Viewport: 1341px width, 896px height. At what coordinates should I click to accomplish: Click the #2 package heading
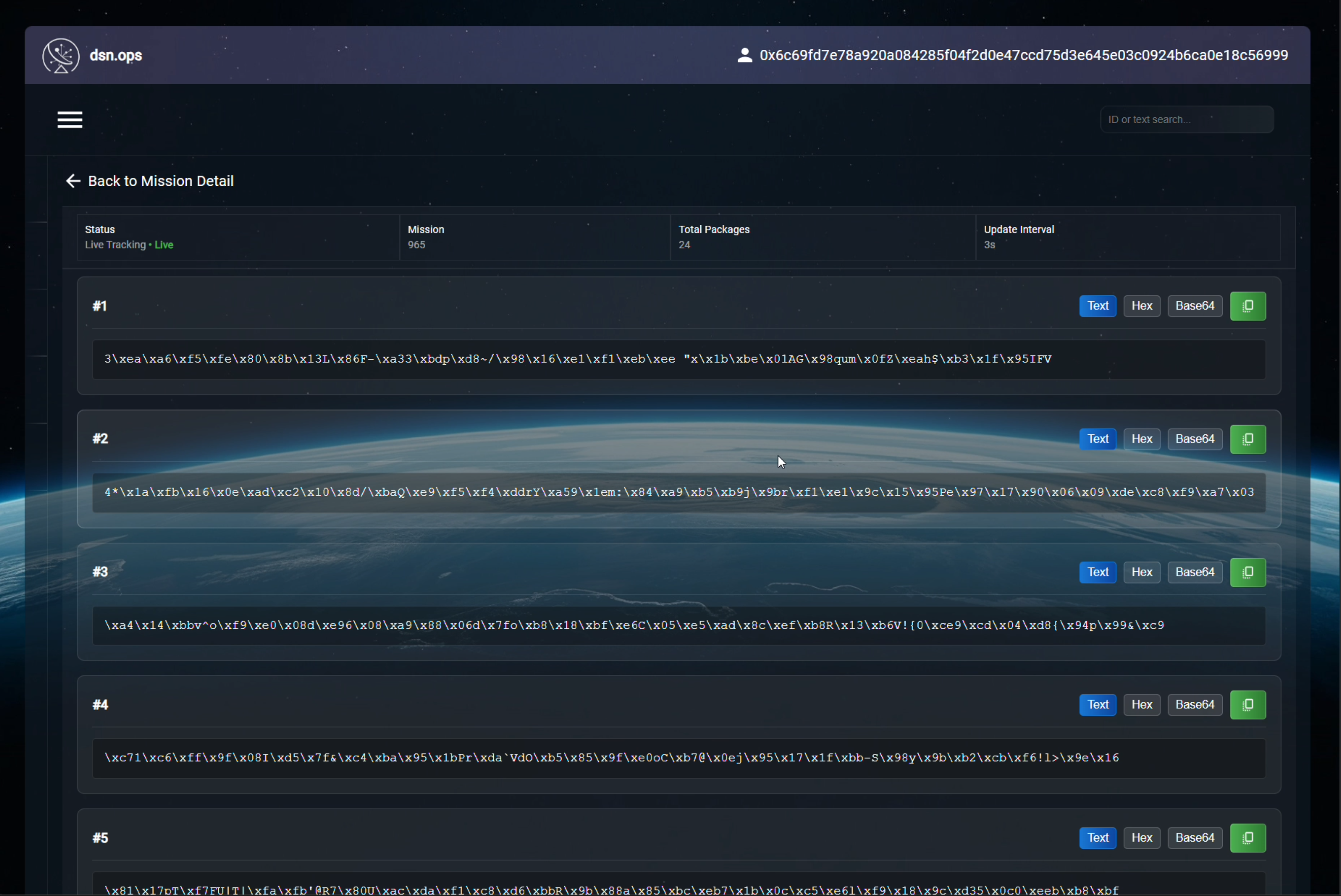click(100, 439)
